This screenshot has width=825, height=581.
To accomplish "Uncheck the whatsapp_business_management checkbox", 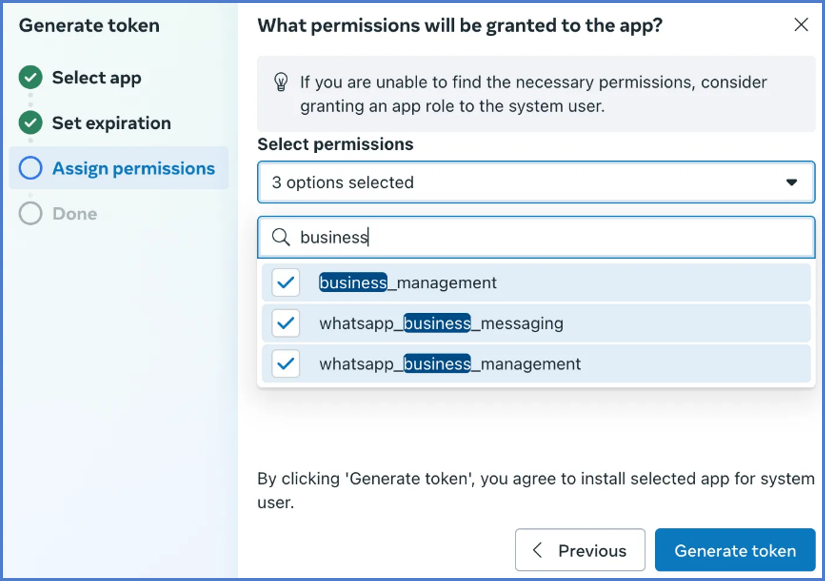I will [x=286, y=363].
